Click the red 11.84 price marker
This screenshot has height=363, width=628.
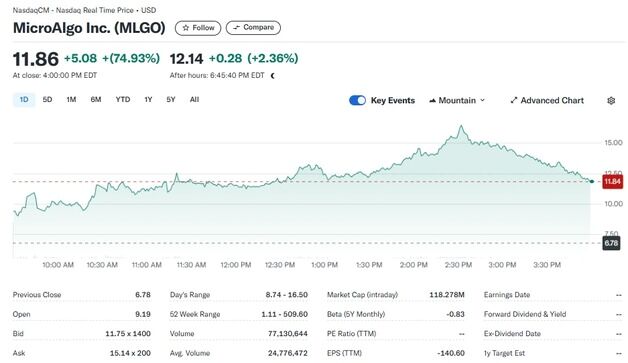coord(612,182)
